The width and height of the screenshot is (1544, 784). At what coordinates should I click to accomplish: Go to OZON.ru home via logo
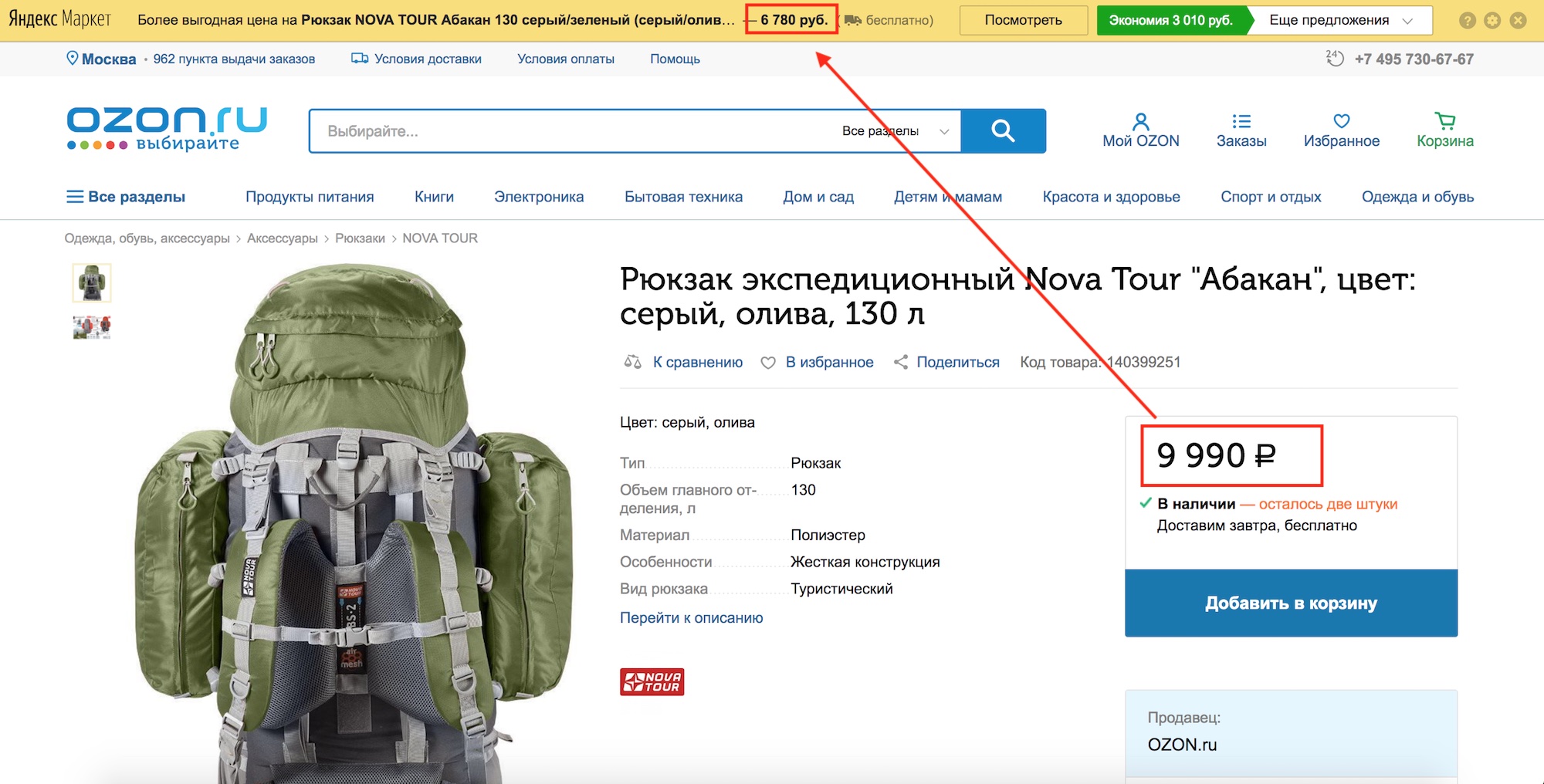(167, 129)
